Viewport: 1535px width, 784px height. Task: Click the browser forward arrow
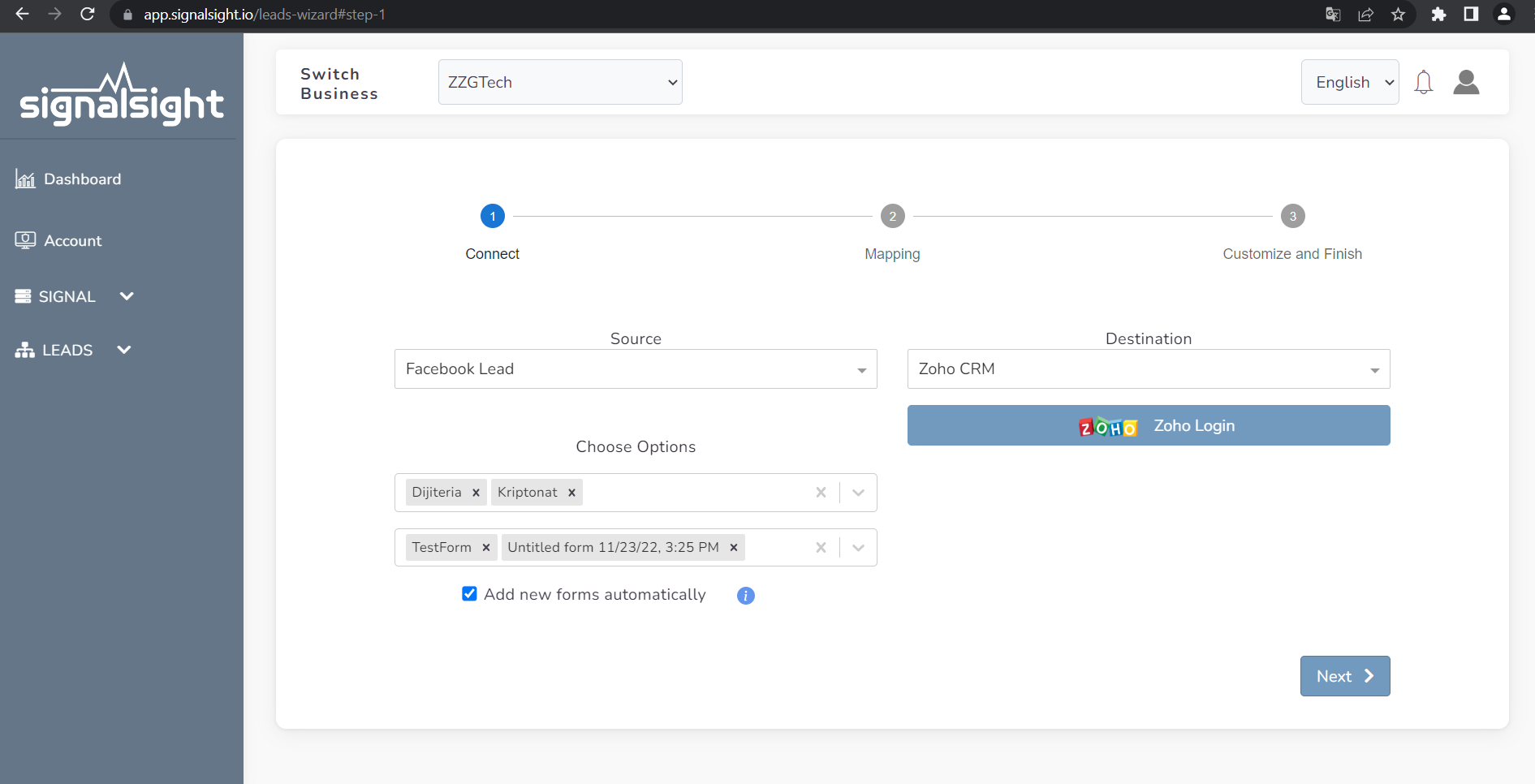pos(54,14)
